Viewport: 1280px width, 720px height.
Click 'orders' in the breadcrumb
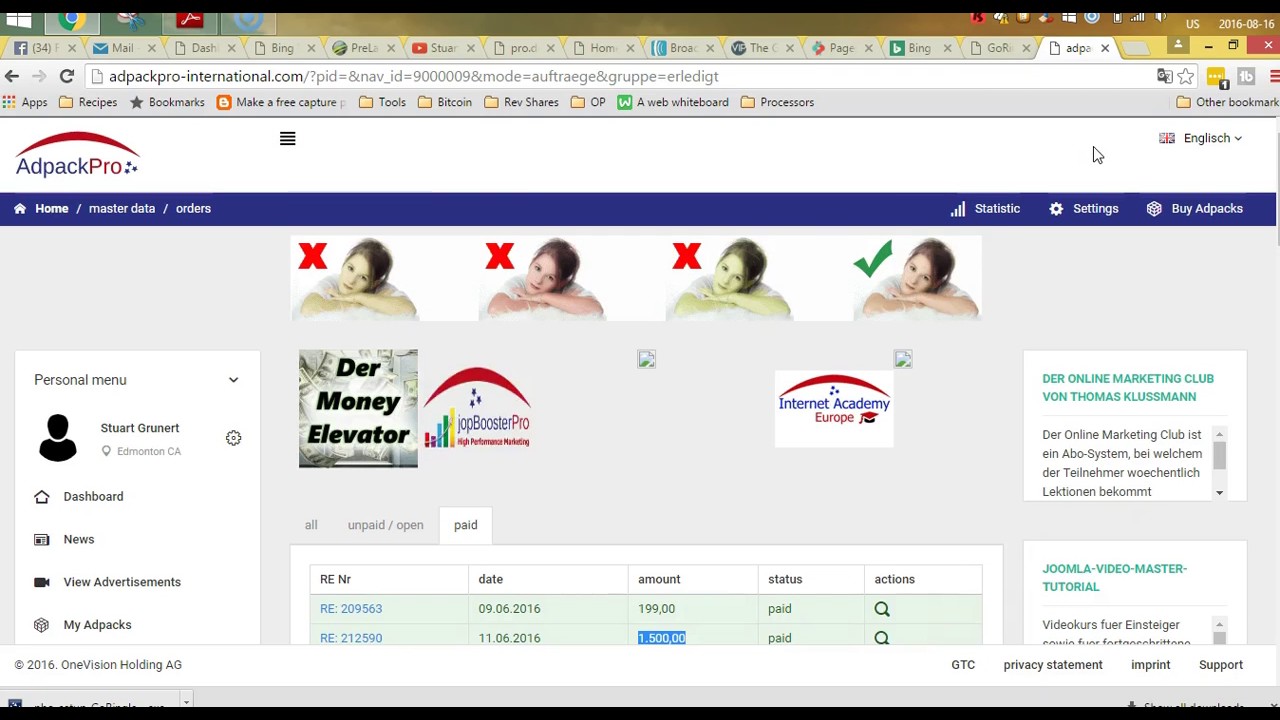193,208
